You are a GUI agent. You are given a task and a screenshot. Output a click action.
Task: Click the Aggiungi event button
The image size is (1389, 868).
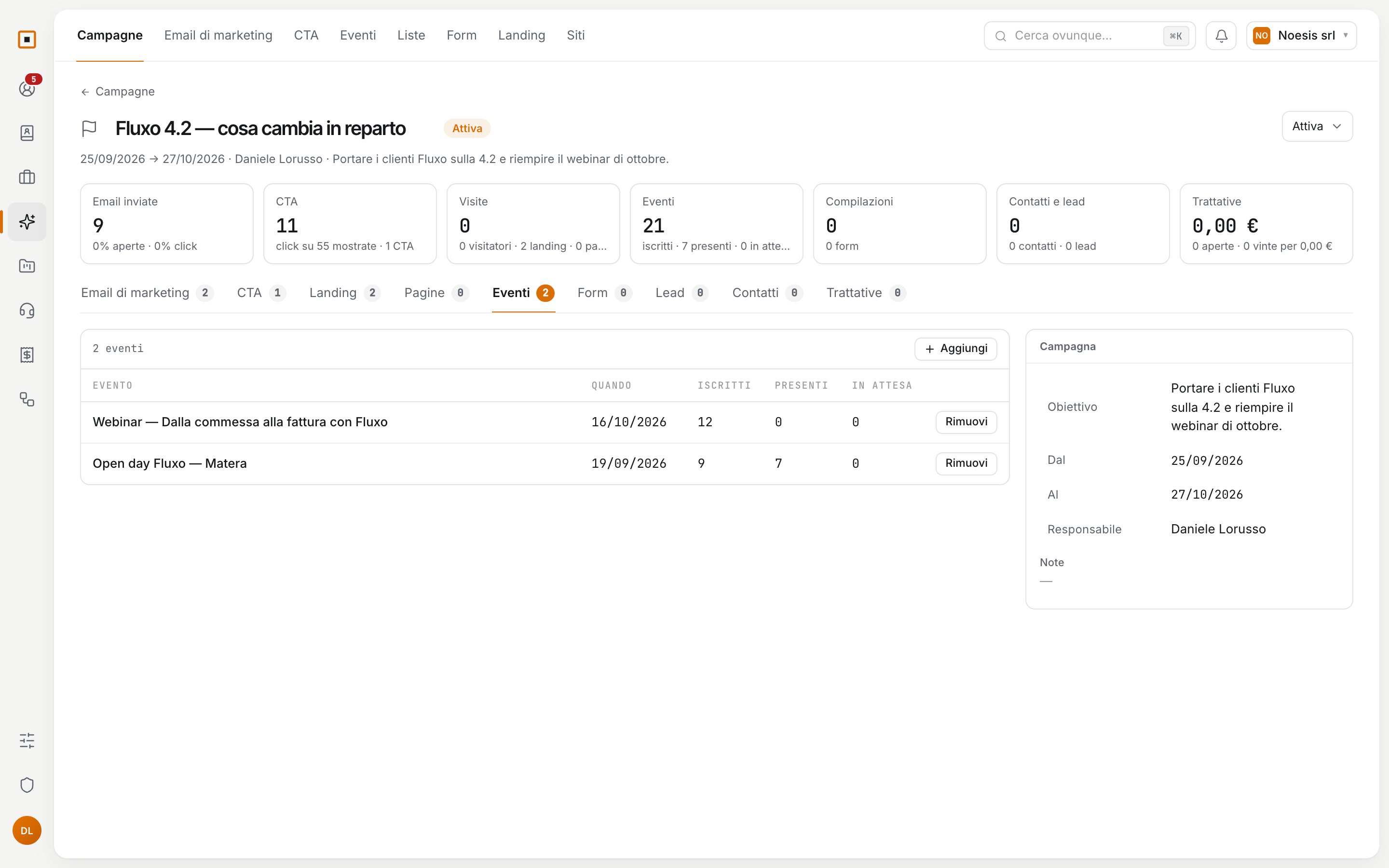(x=955, y=349)
